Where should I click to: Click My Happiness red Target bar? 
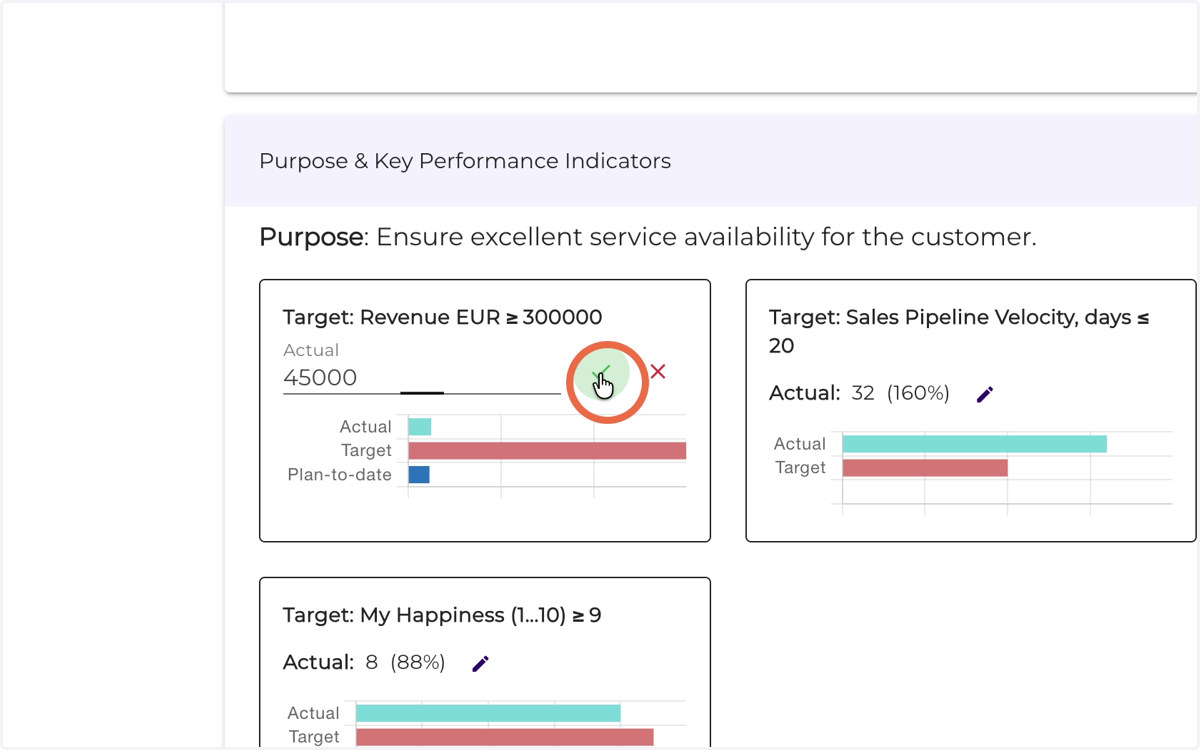point(505,737)
